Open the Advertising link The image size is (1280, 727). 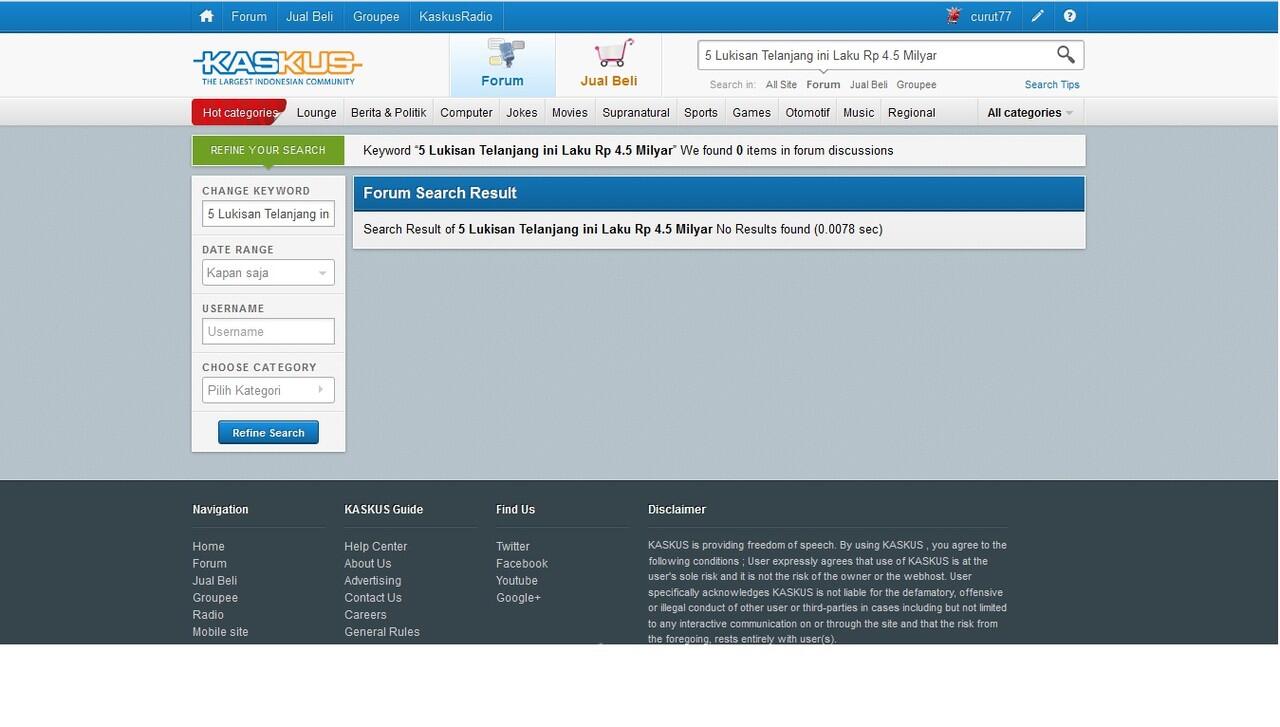click(373, 581)
